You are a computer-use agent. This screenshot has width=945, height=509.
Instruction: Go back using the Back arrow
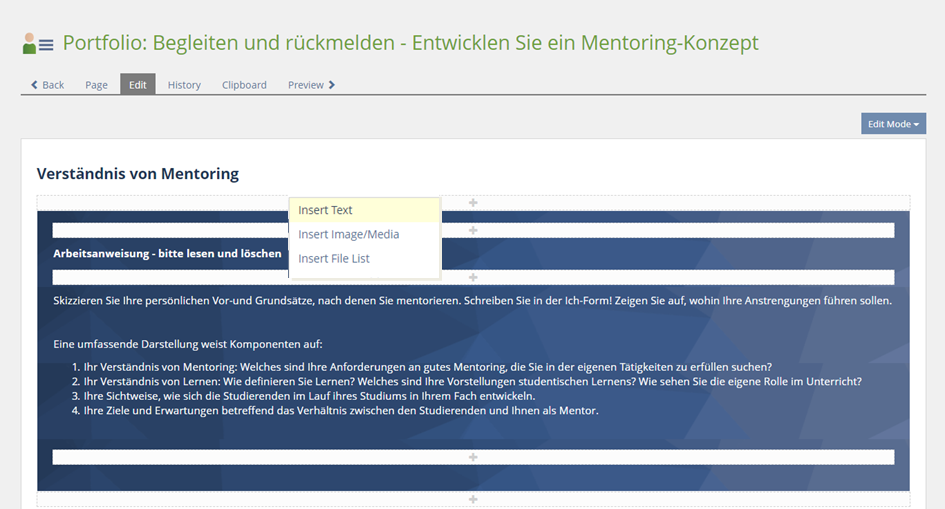tap(47, 85)
